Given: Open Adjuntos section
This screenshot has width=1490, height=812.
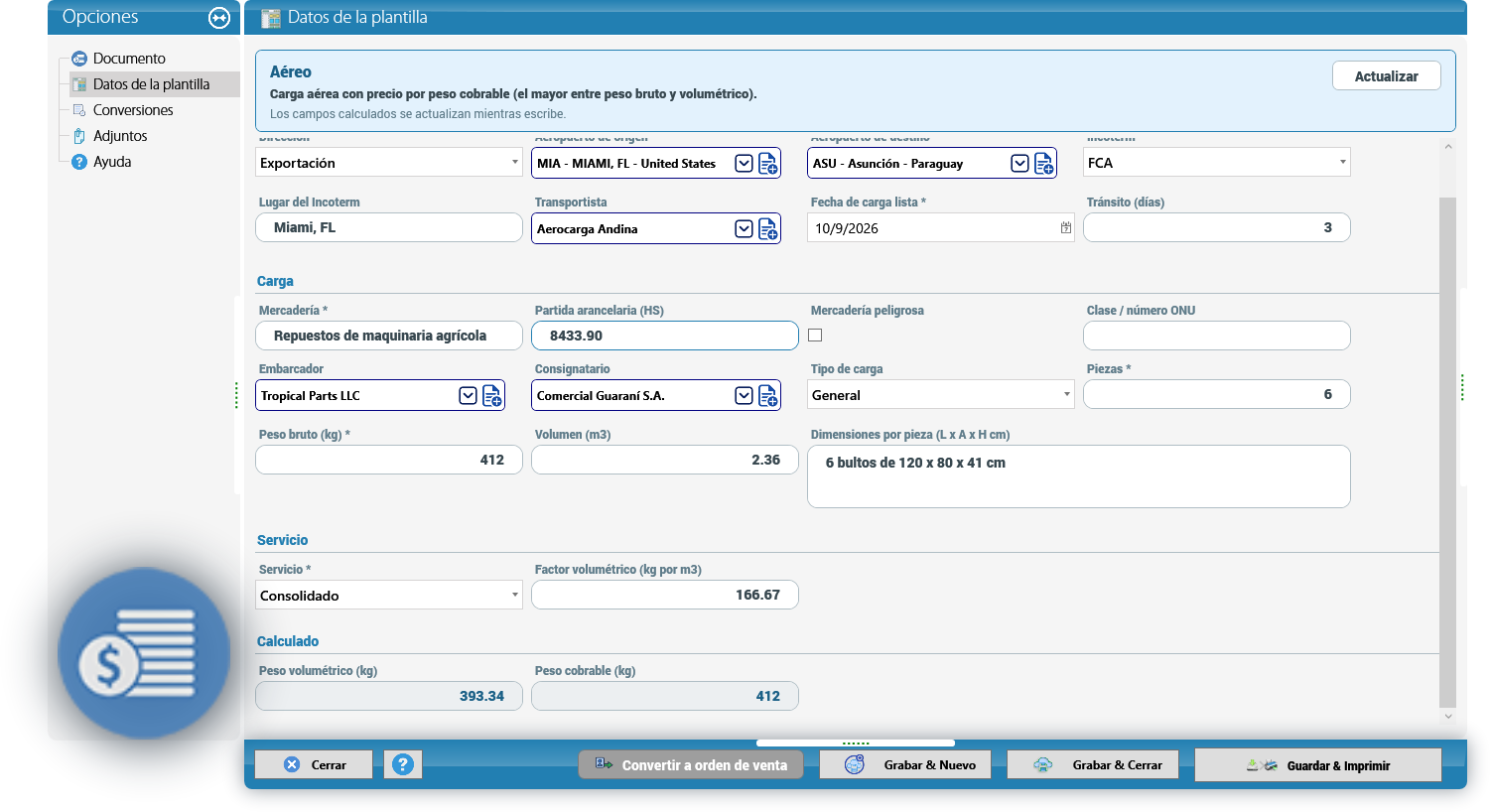Looking at the screenshot, I should (120, 136).
